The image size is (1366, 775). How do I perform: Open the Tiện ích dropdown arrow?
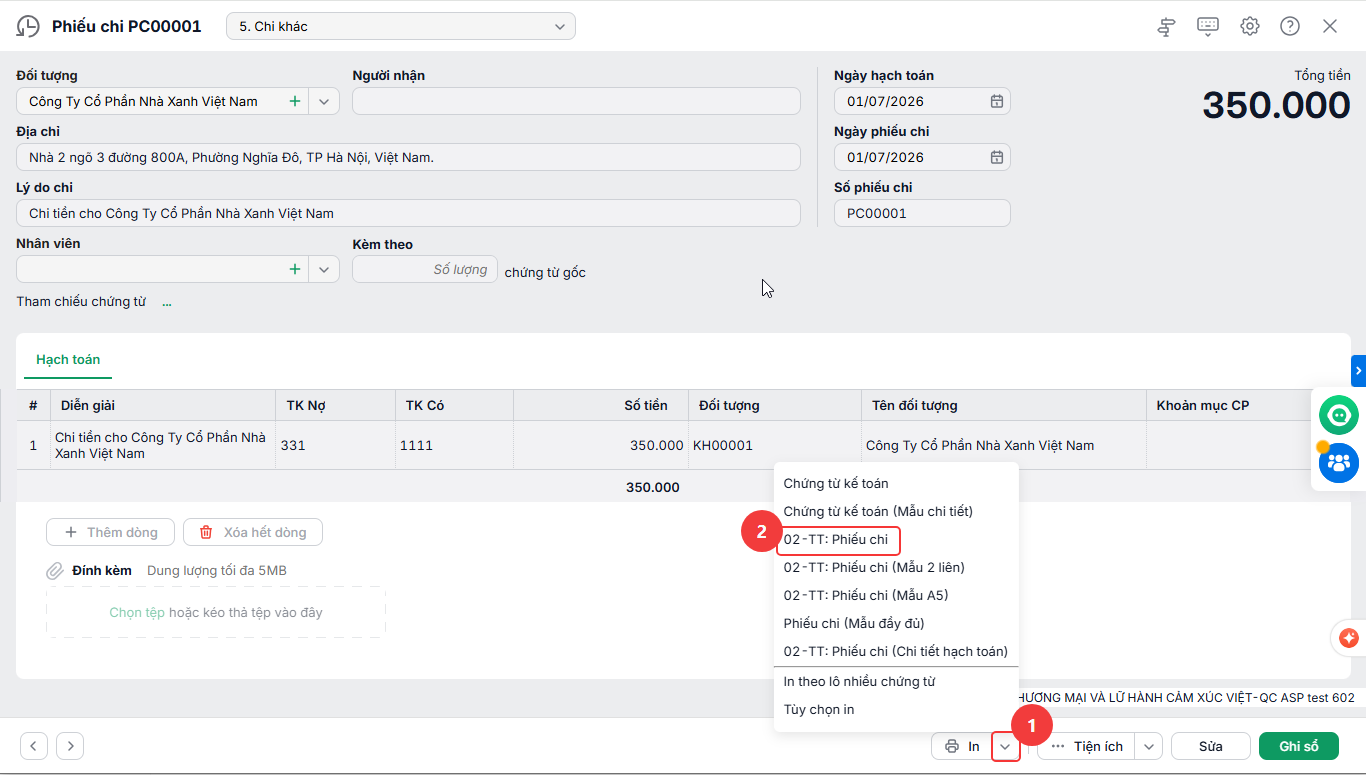(1149, 747)
